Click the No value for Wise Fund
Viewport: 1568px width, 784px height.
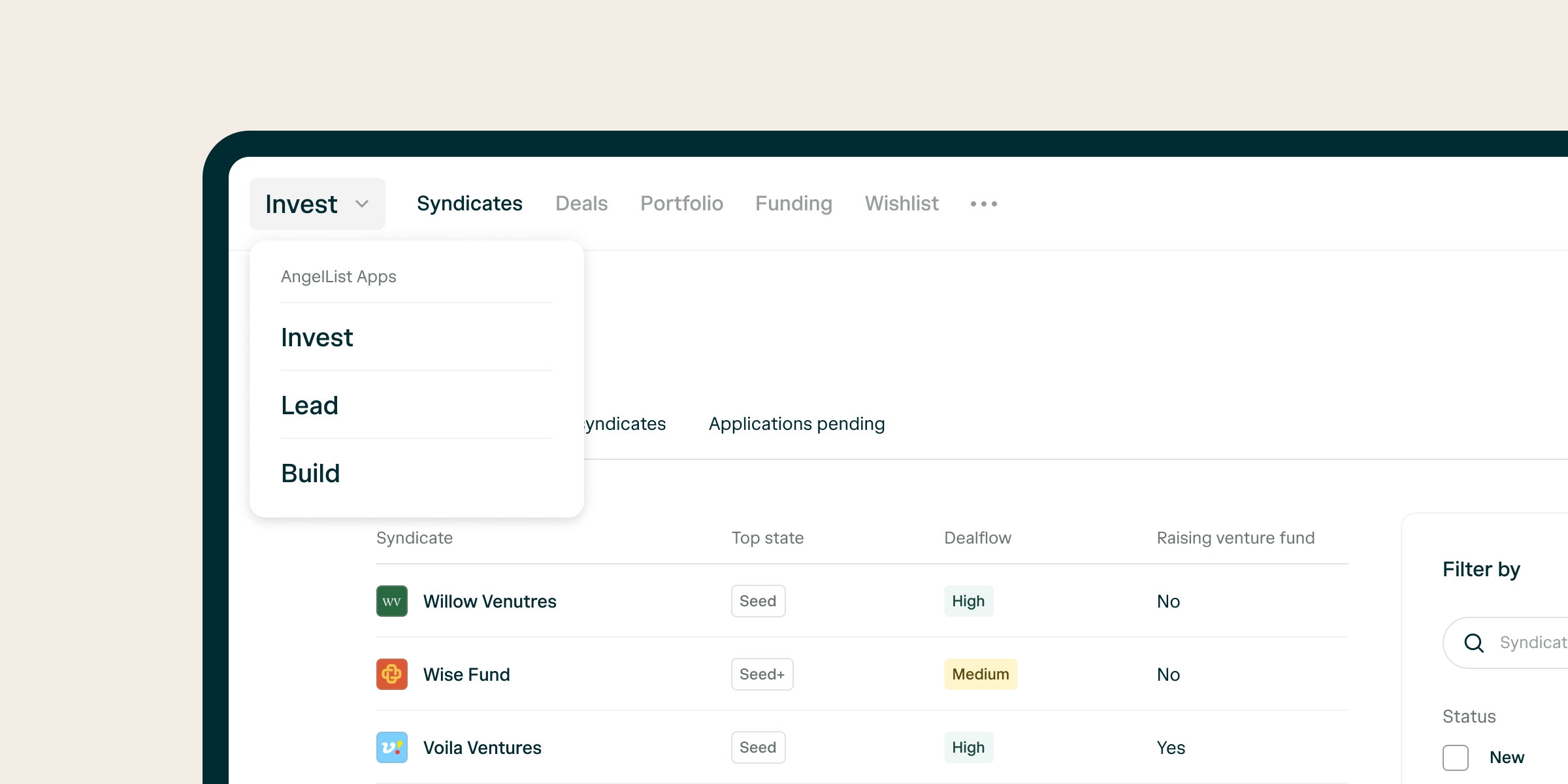click(x=1168, y=674)
